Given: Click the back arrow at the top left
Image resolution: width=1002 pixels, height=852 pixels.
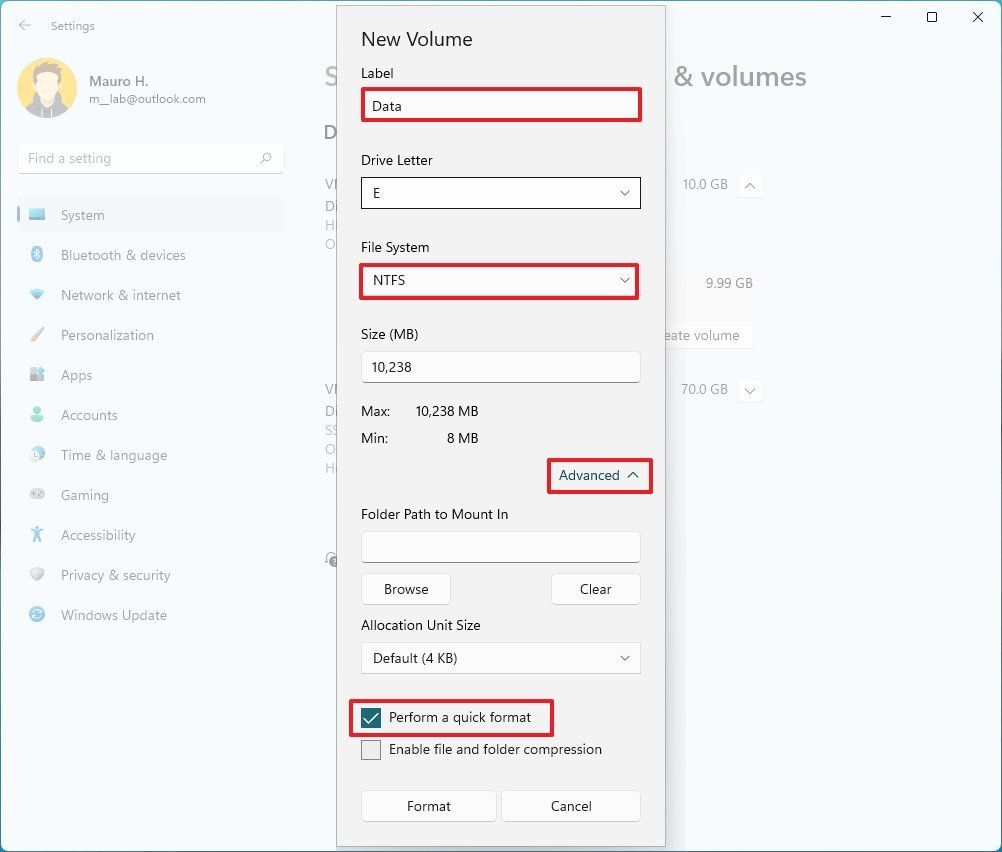Looking at the screenshot, I should (23, 25).
